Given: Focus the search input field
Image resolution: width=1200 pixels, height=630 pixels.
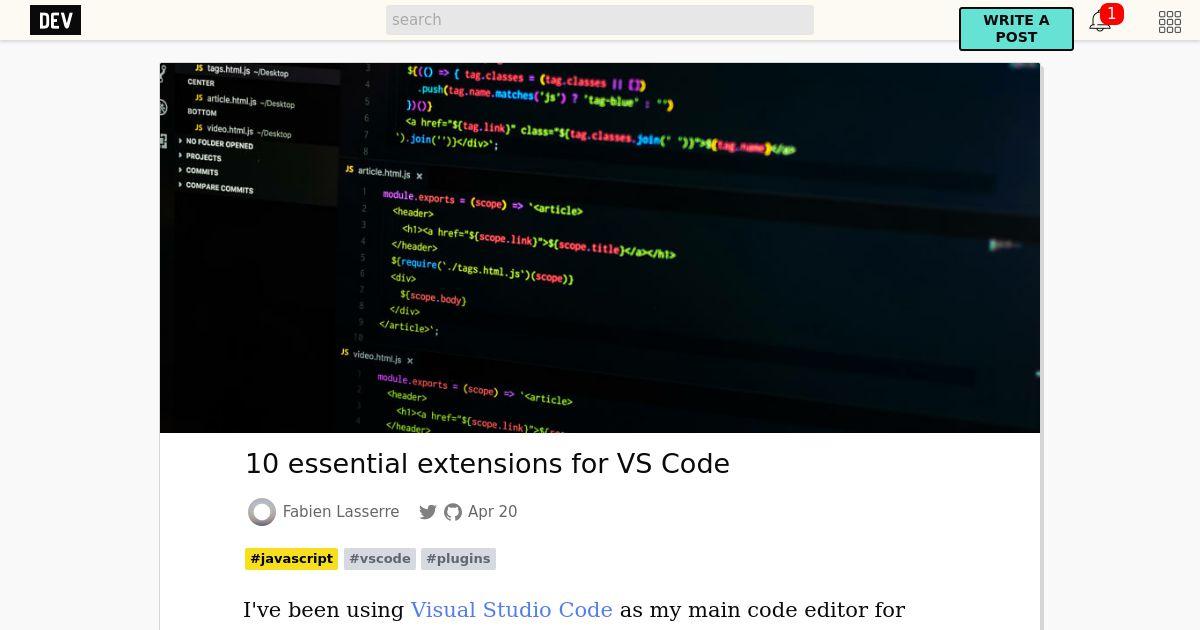Looking at the screenshot, I should click(x=600, y=20).
